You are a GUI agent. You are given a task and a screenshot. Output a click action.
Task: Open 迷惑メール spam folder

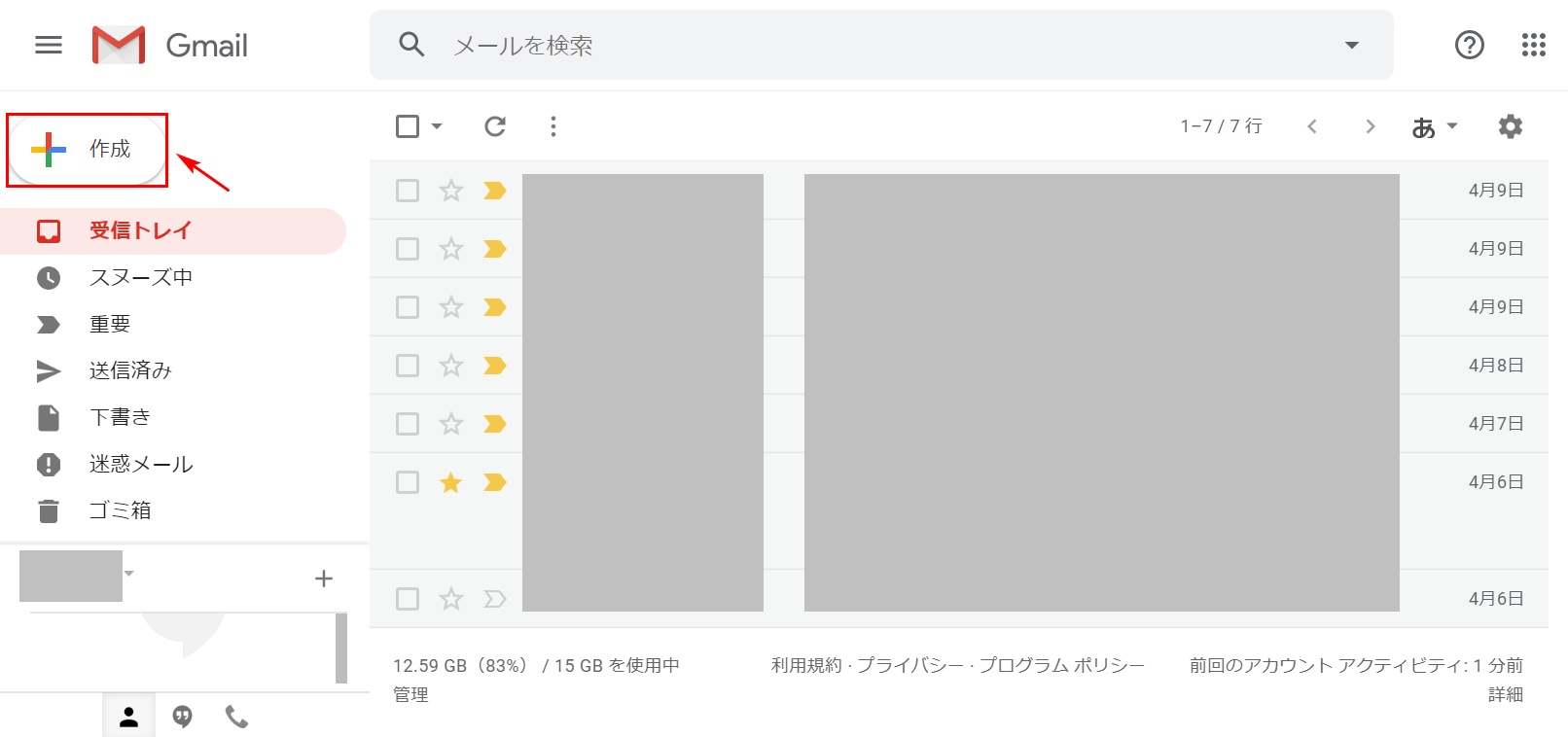pyautogui.click(x=173, y=465)
